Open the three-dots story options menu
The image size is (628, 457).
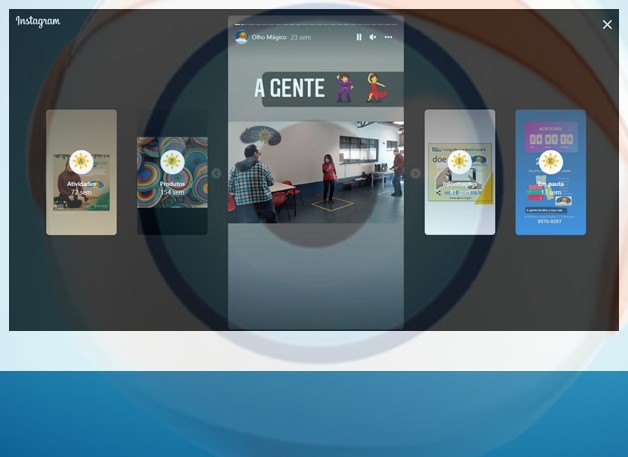(388, 37)
